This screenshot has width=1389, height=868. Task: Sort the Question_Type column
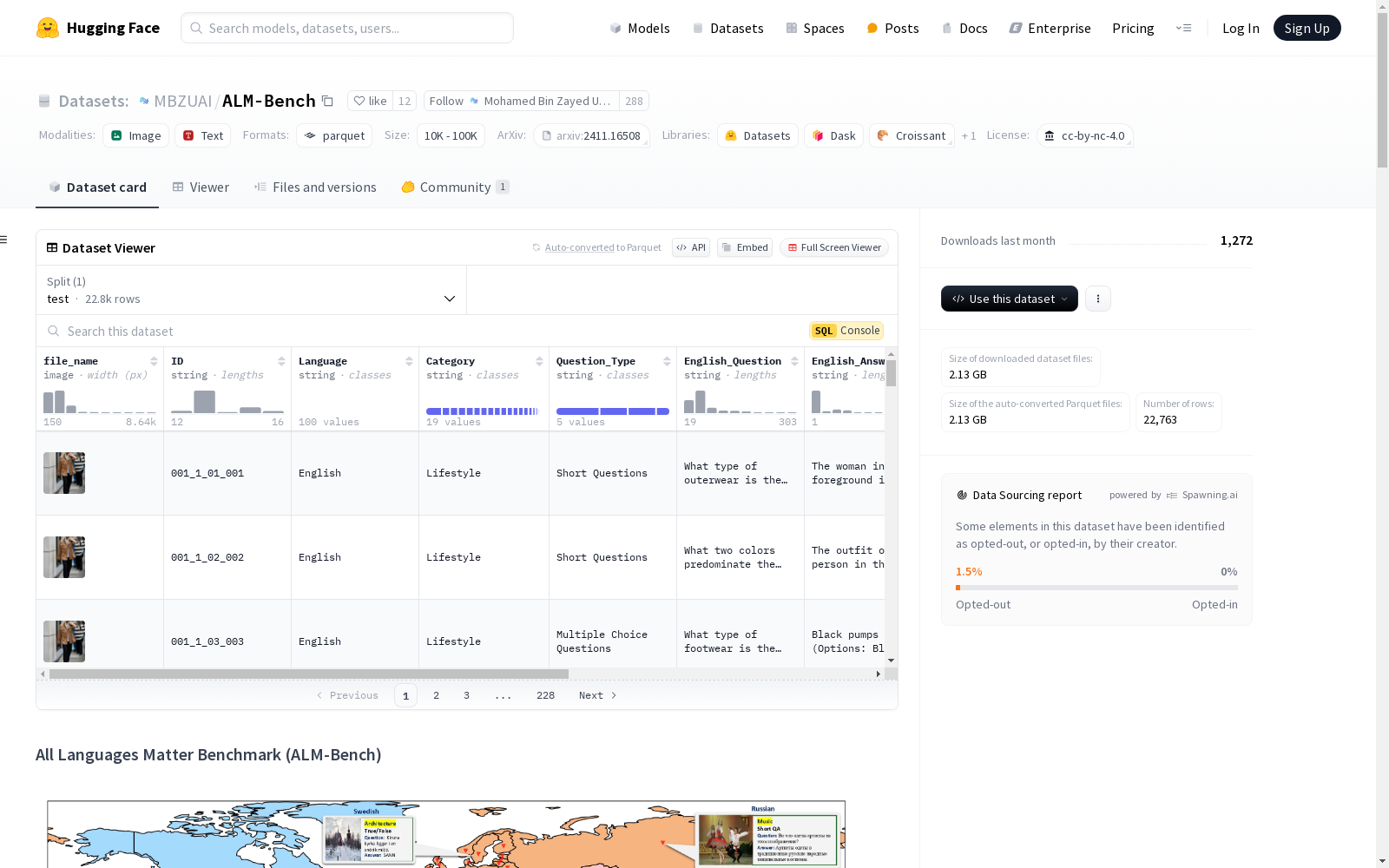[667, 361]
